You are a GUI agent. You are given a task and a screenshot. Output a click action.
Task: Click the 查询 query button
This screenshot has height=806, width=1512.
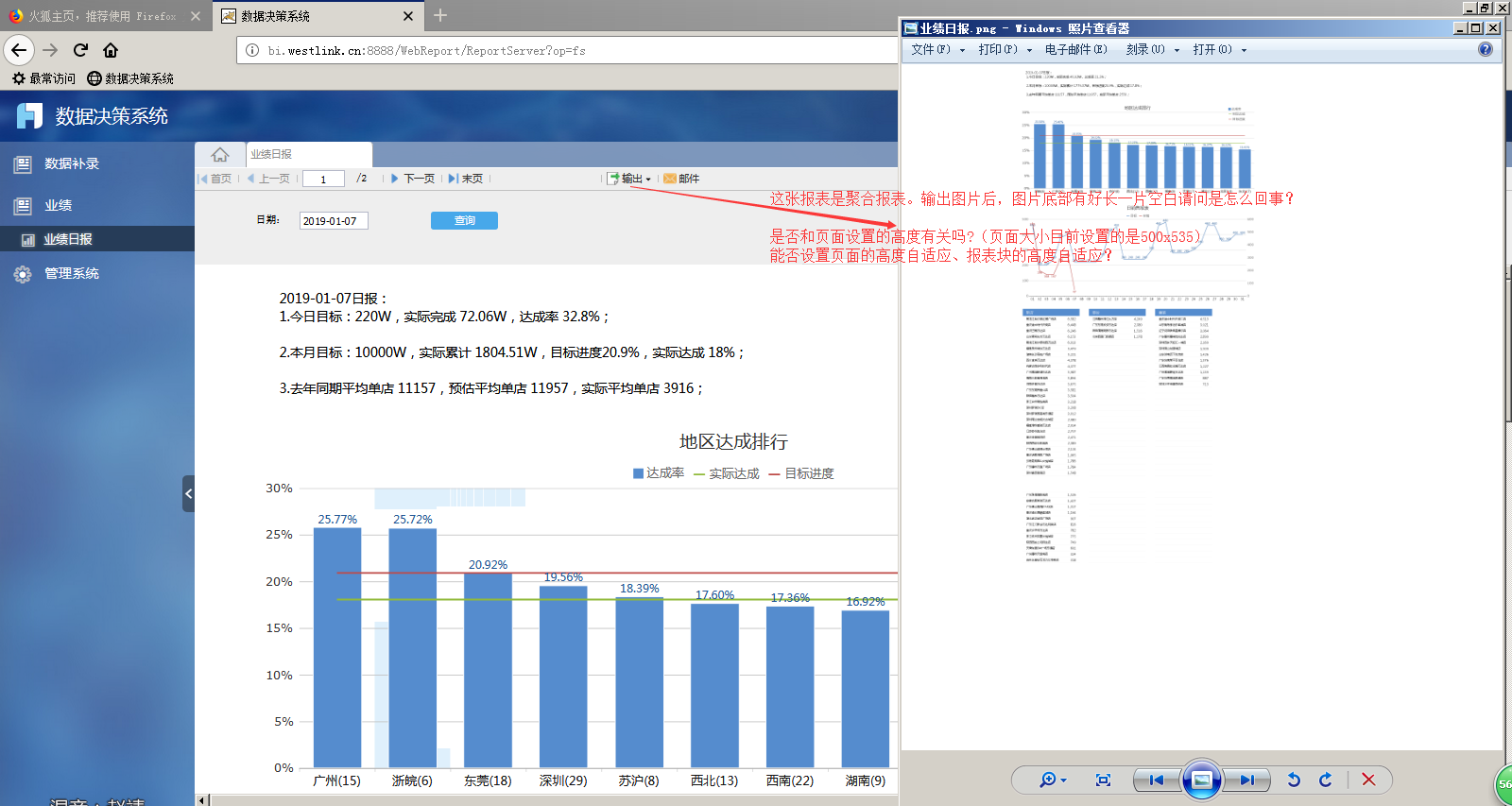pyautogui.click(x=464, y=220)
